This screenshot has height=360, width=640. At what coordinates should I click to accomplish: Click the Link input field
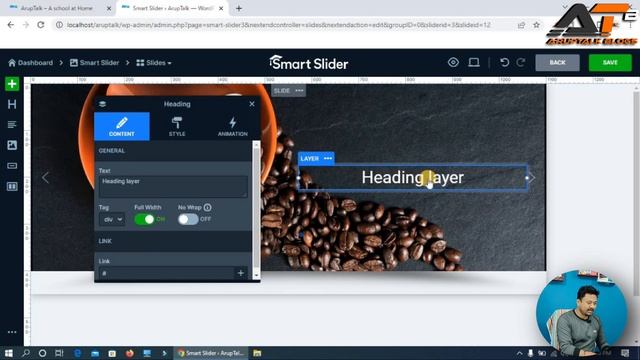[x=167, y=273]
